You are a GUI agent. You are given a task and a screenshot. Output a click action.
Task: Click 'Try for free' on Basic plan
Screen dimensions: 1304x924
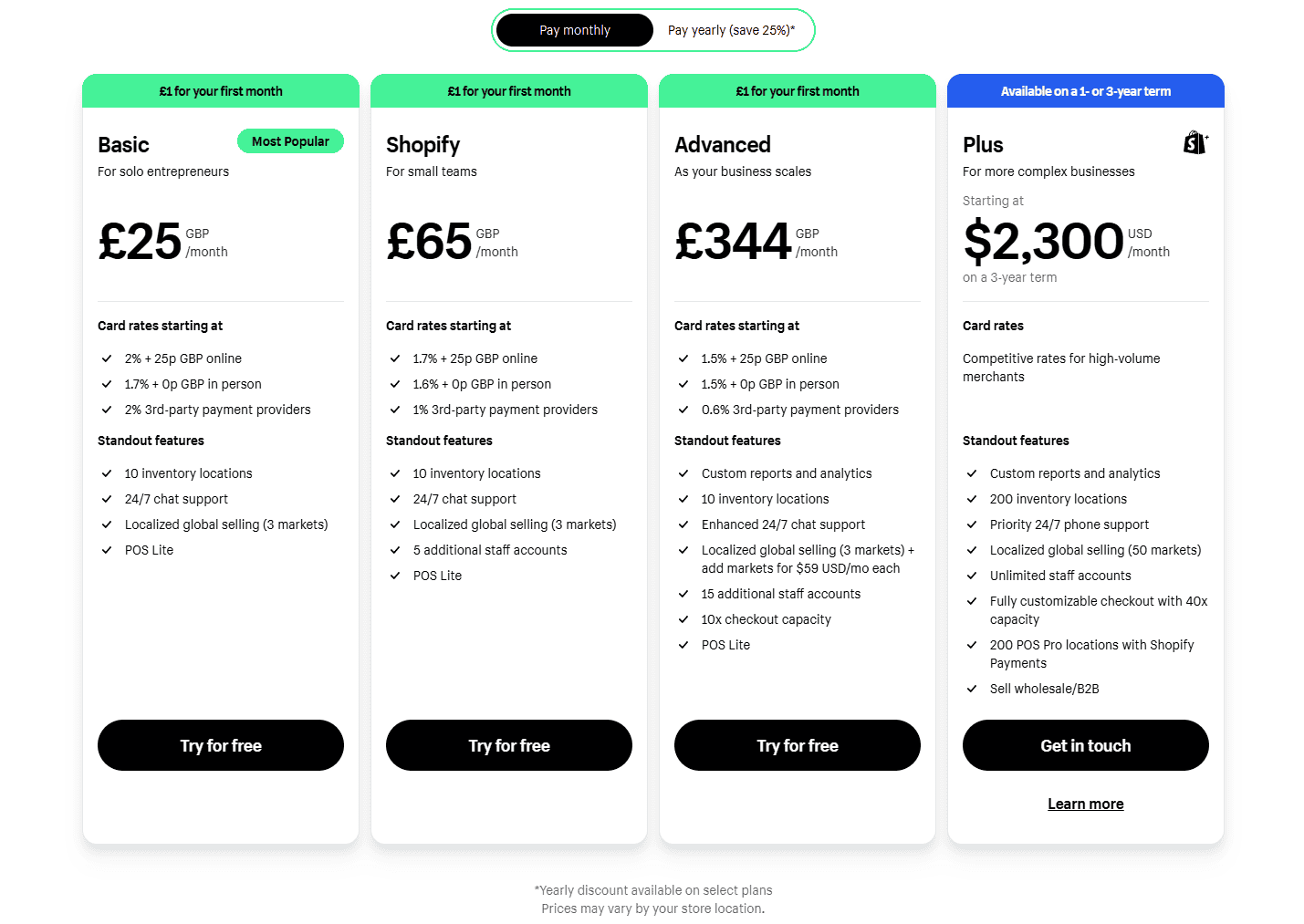point(221,745)
